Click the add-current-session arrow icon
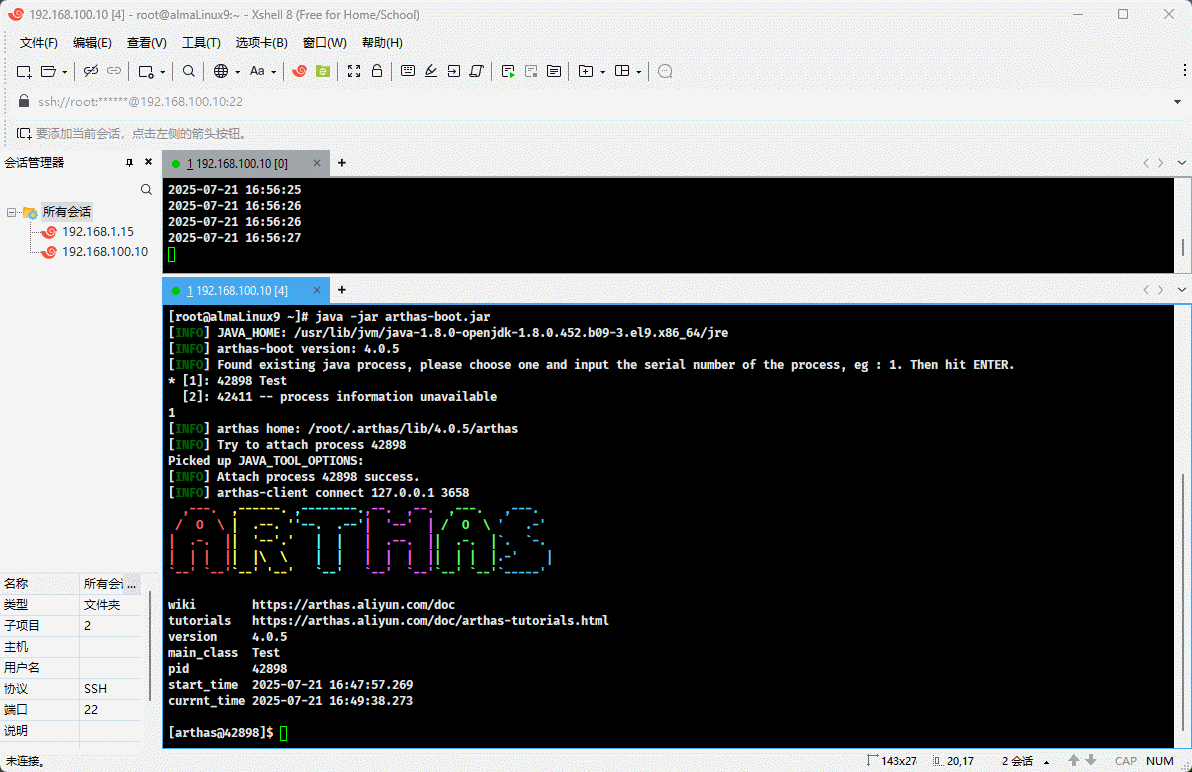Viewport: 1192px width, 772px height. coord(24,133)
